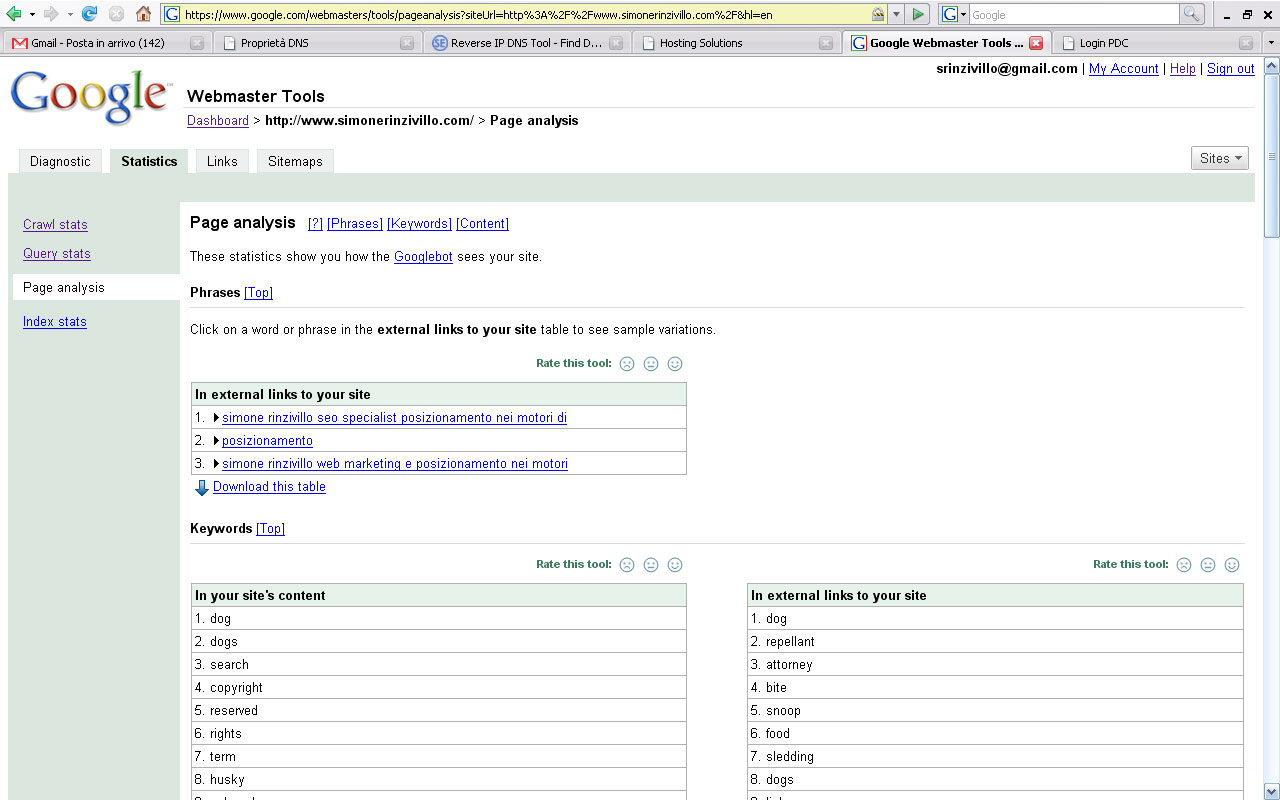Click the lock icon in address bar
Viewport: 1280px width, 800px height.
(x=878, y=14)
